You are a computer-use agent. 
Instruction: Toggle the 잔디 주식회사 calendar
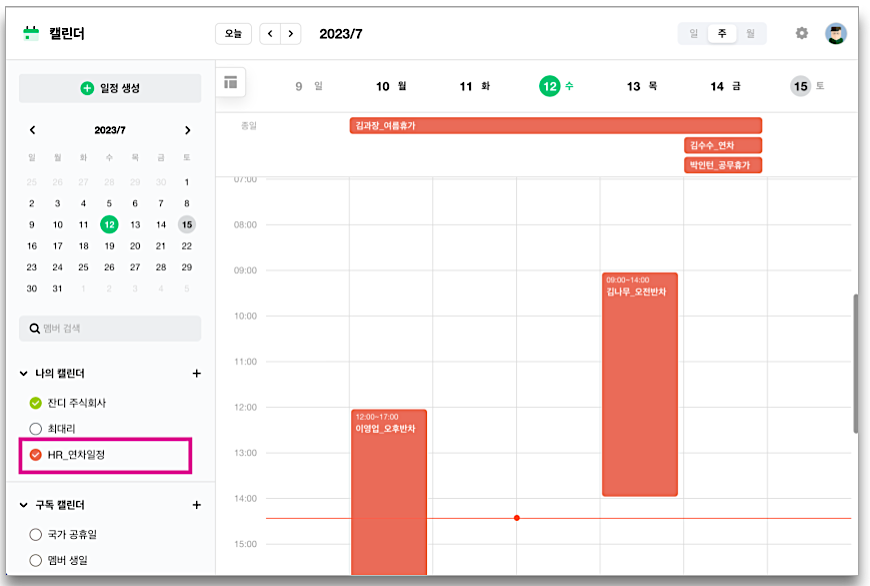coord(36,403)
